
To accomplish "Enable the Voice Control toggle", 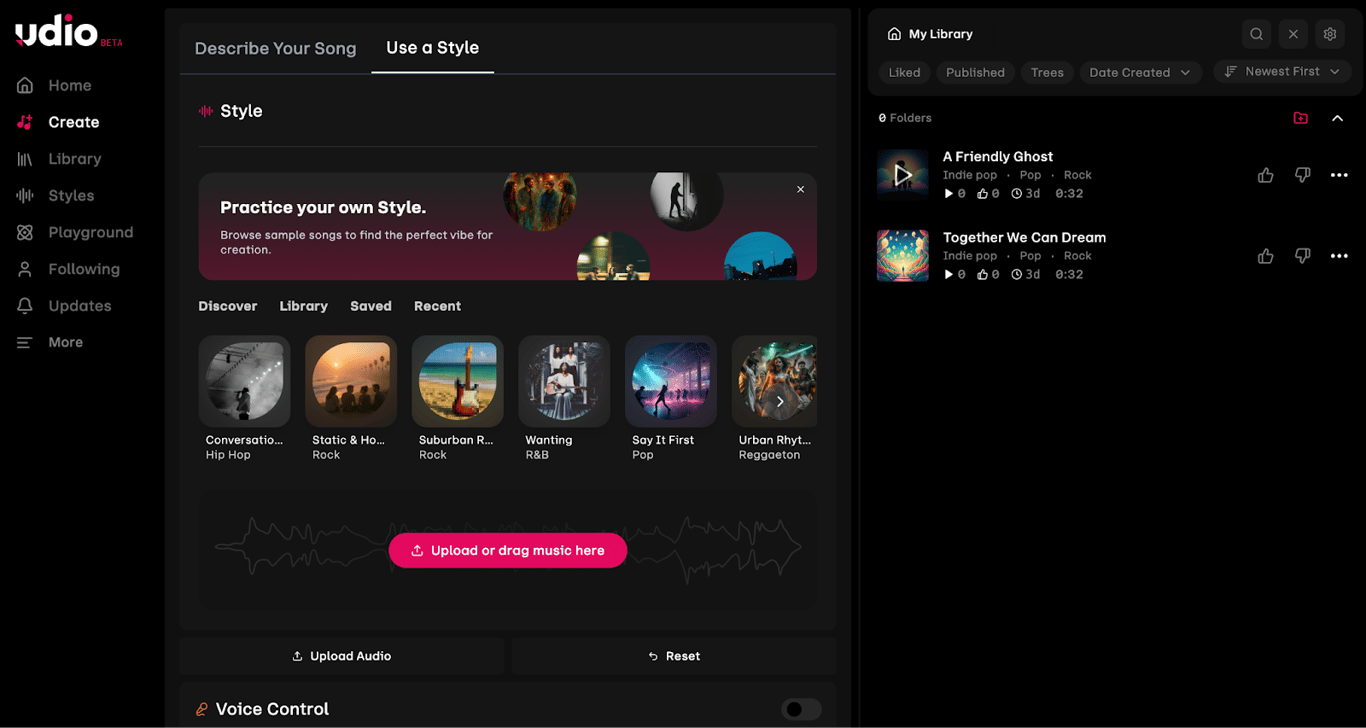I will pos(801,709).
